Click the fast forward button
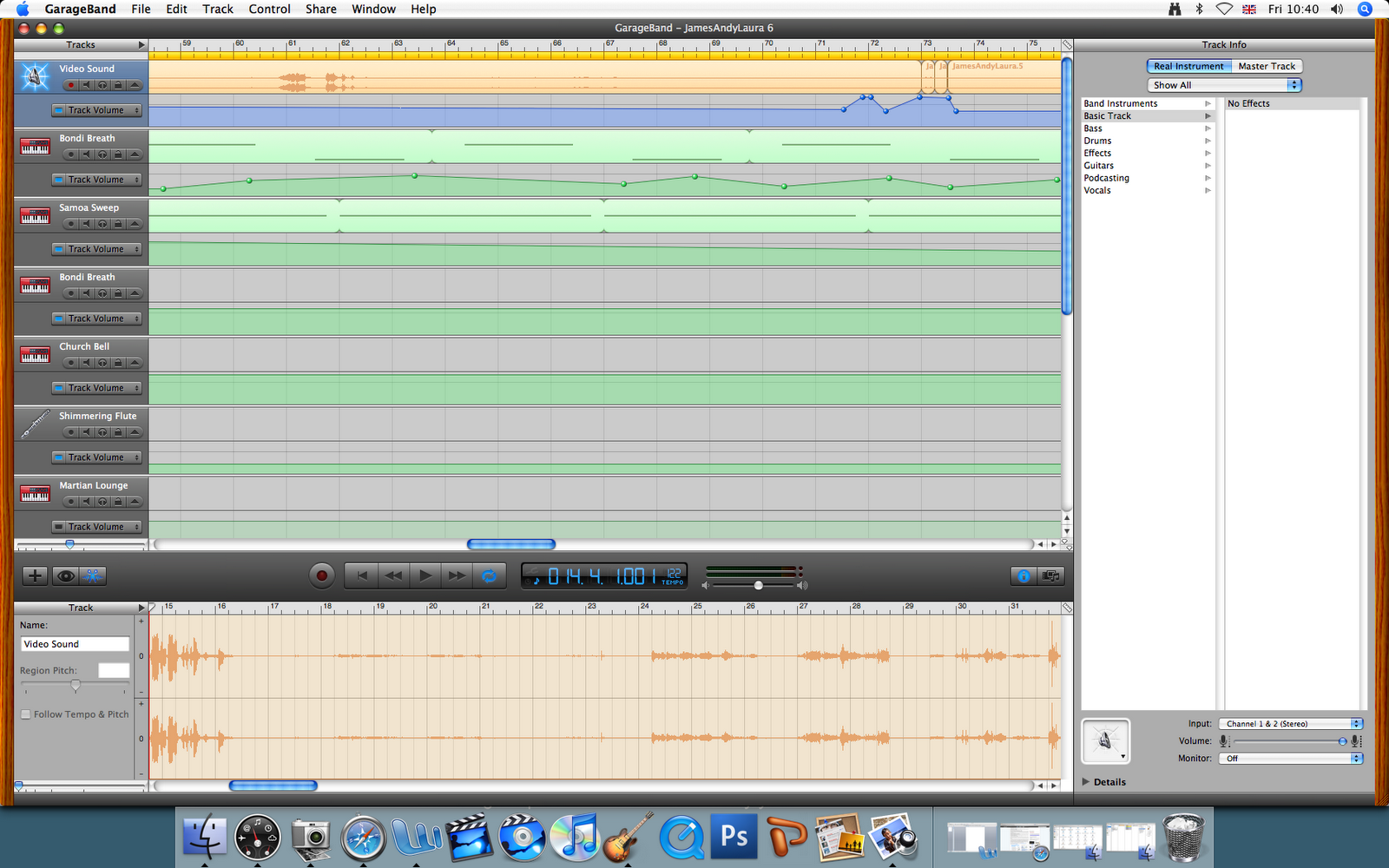 (x=457, y=575)
